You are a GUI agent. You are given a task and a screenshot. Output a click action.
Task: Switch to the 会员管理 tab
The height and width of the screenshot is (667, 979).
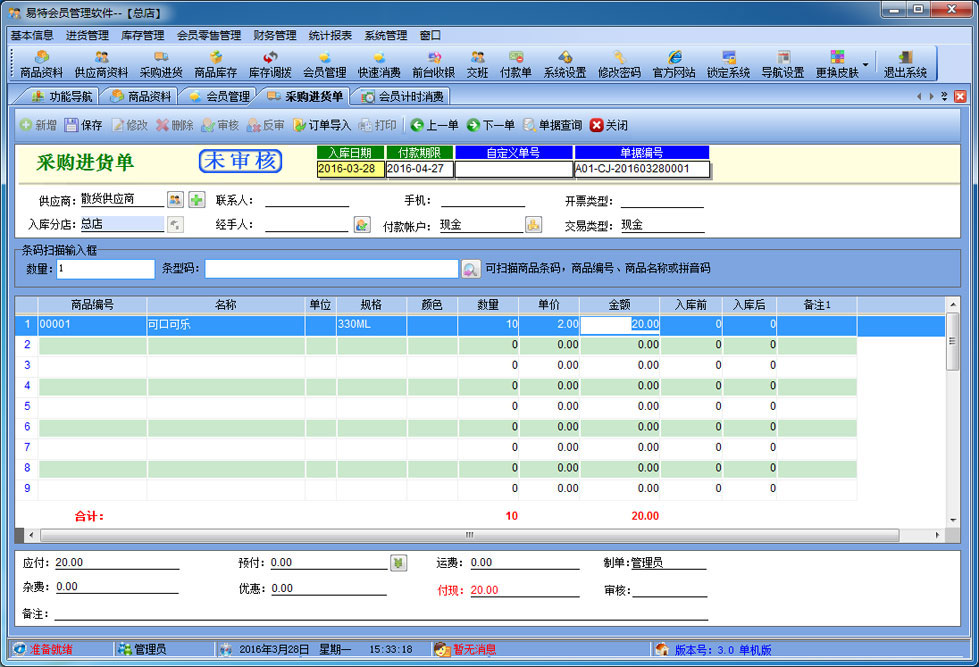pos(219,97)
